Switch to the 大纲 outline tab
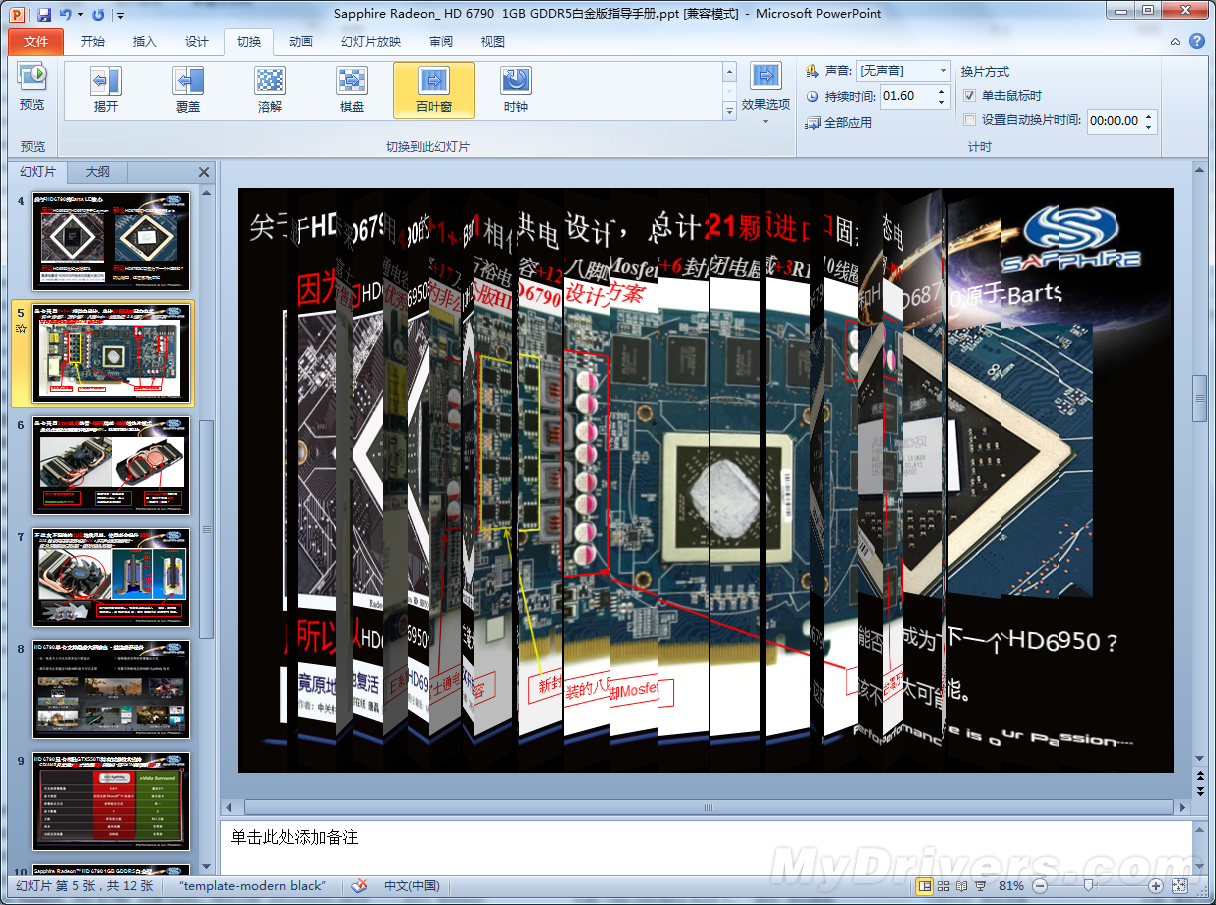Image resolution: width=1216 pixels, height=905 pixels. tap(97, 172)
